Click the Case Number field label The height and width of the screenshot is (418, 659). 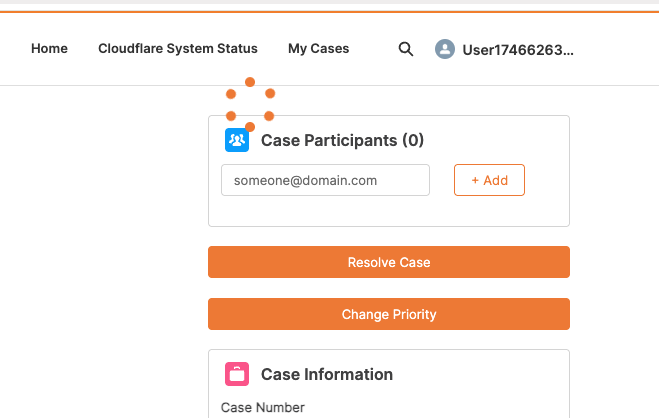coord(263,407)
